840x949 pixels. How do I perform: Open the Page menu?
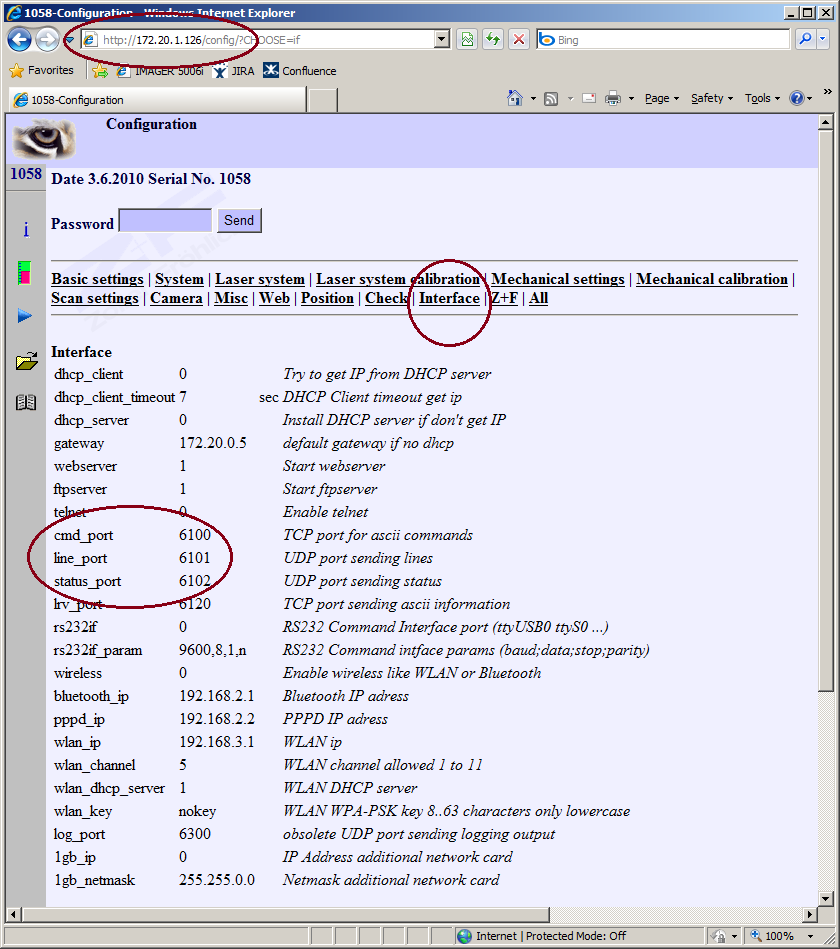662,98
